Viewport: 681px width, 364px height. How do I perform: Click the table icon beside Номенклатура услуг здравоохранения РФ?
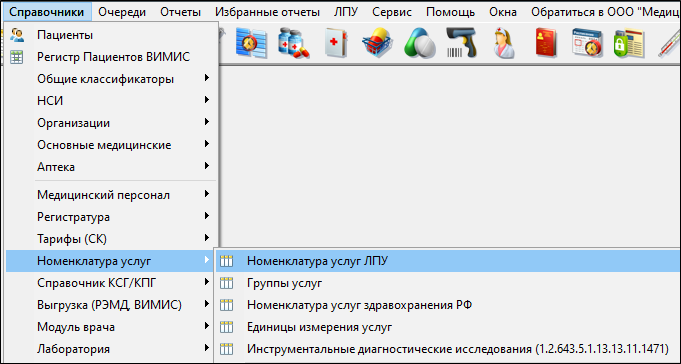[x=227, y=305]
